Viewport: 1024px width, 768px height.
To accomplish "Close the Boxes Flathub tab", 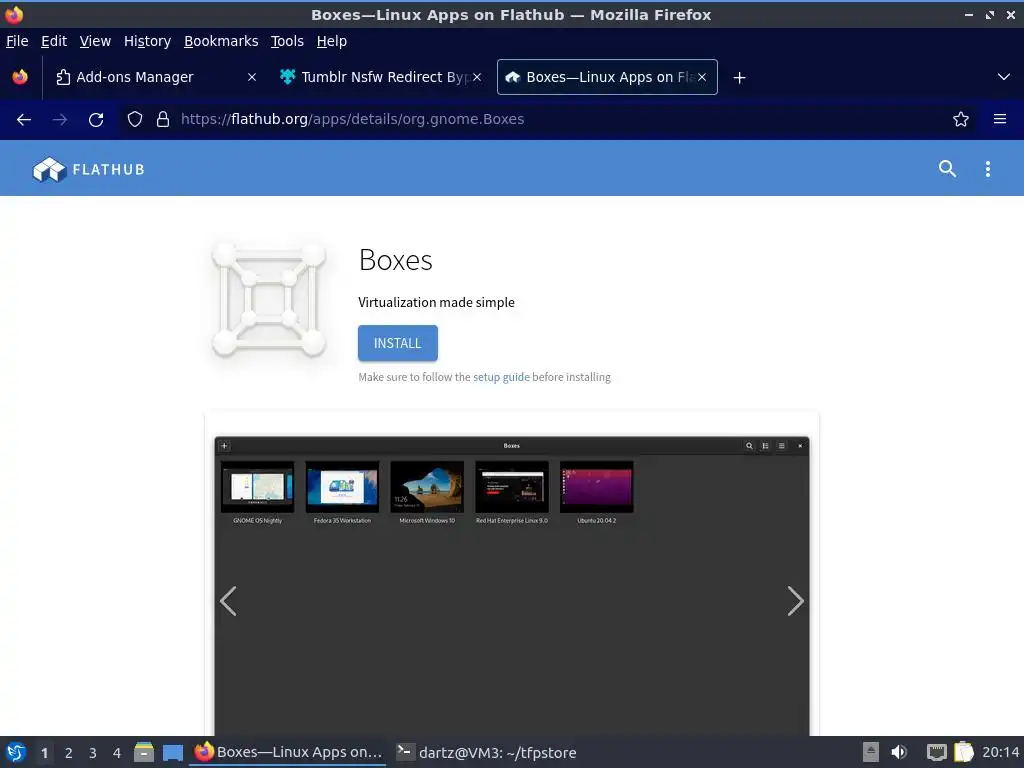I will (702, 77).
